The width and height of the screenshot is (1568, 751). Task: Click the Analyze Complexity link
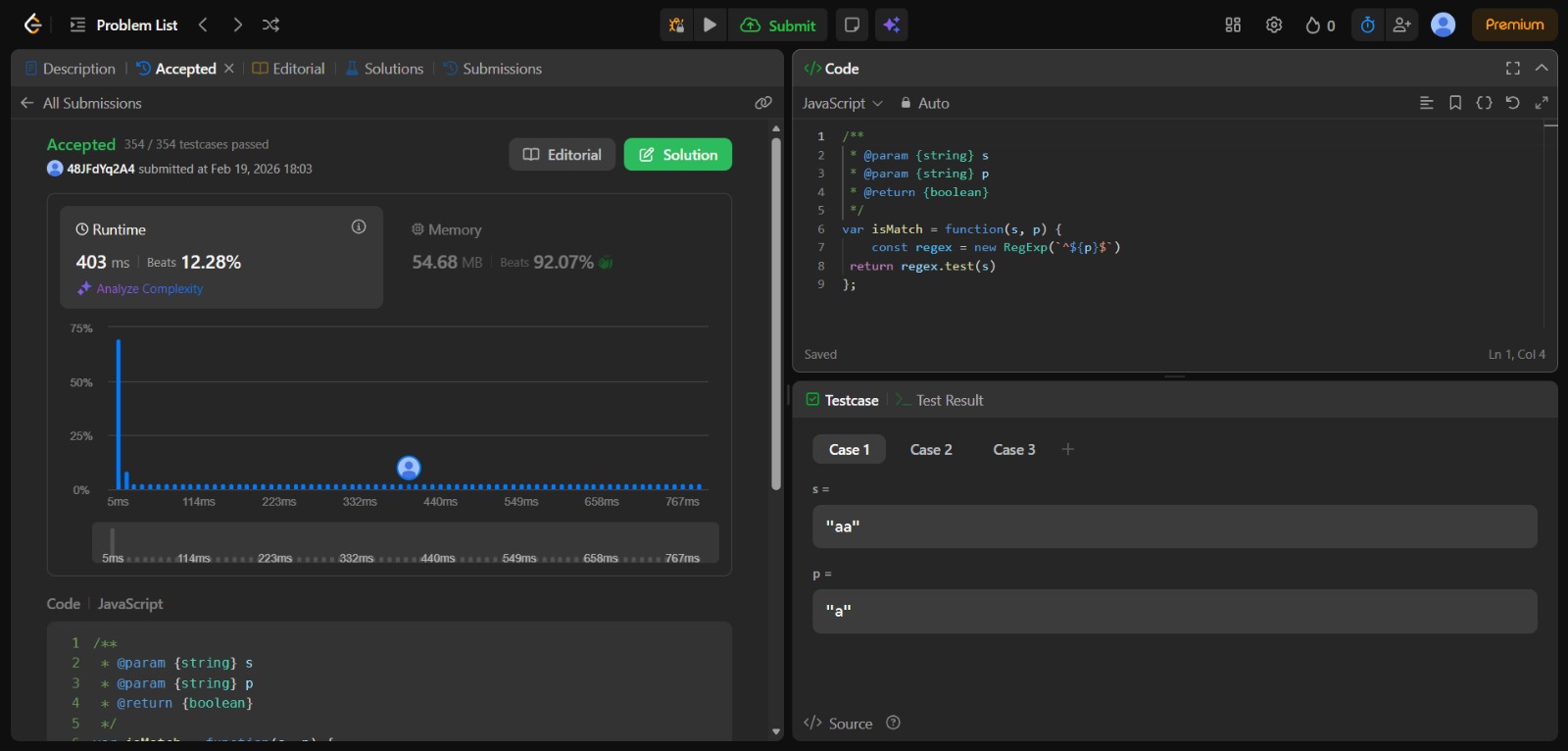149,289
